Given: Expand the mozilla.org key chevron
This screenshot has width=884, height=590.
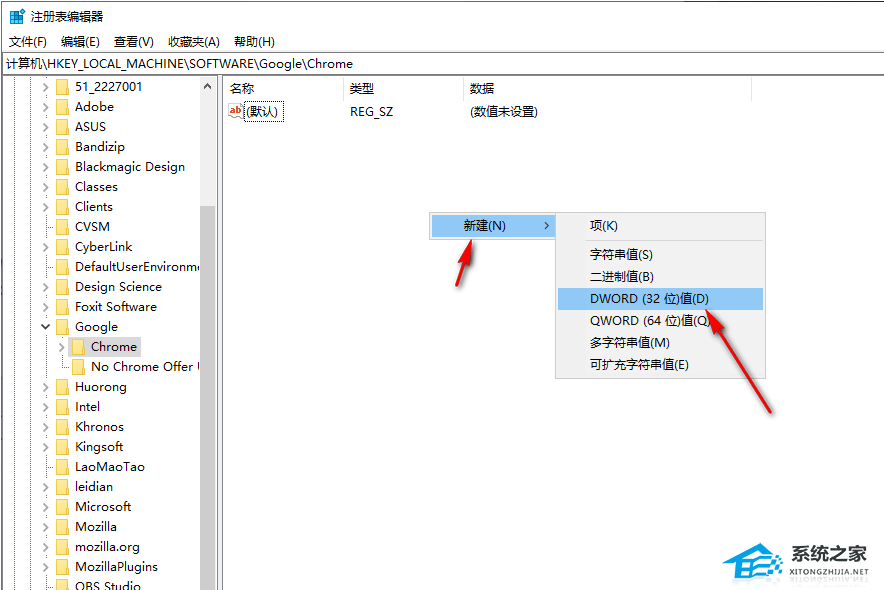Looking at the screenshot, I should pyautogui.click(x=46, y=547).
